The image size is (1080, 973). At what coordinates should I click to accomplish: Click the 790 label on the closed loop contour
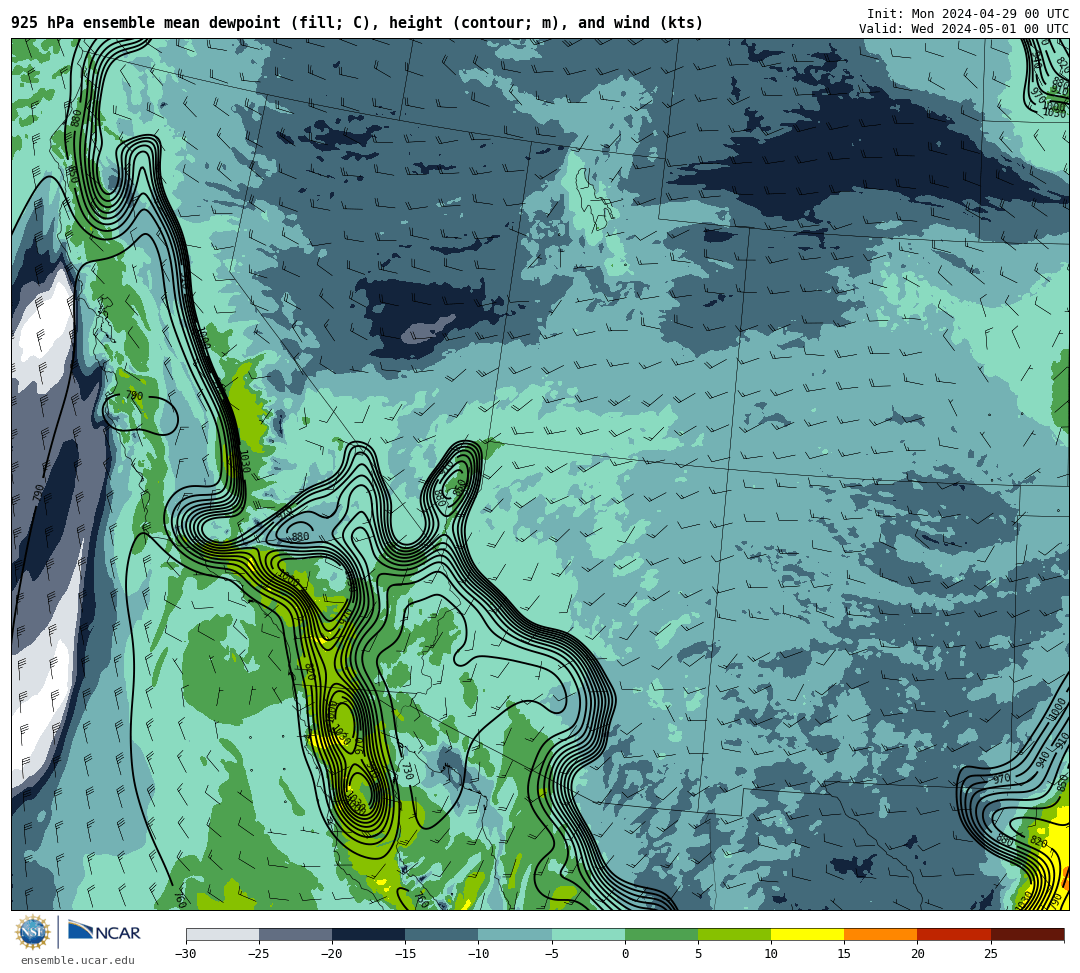(134, 395)
